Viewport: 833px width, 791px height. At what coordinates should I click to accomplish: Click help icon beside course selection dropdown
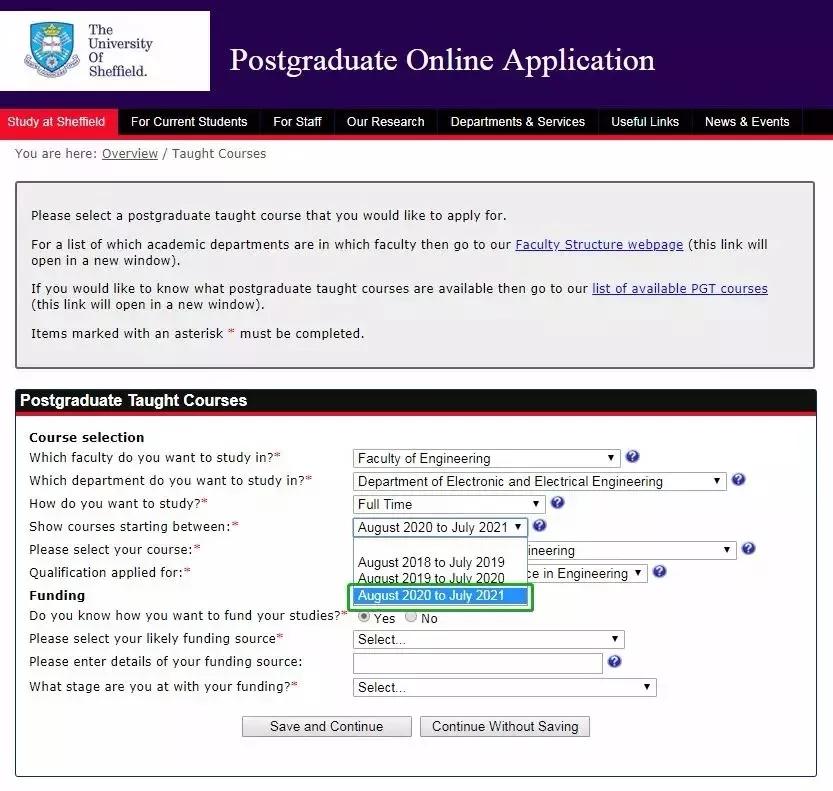[x=748, y=549]
